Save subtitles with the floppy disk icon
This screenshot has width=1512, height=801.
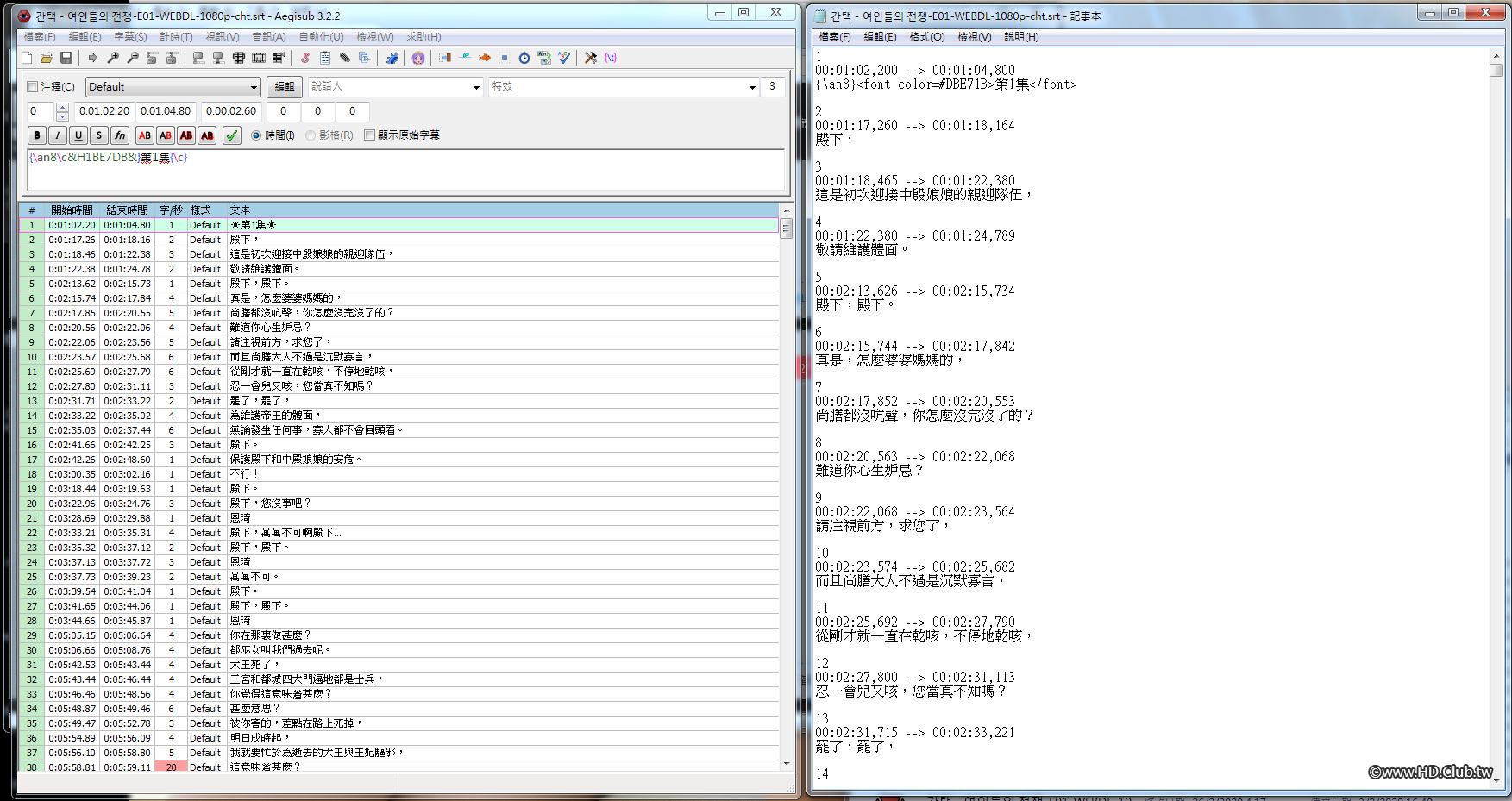pos(66,58)
